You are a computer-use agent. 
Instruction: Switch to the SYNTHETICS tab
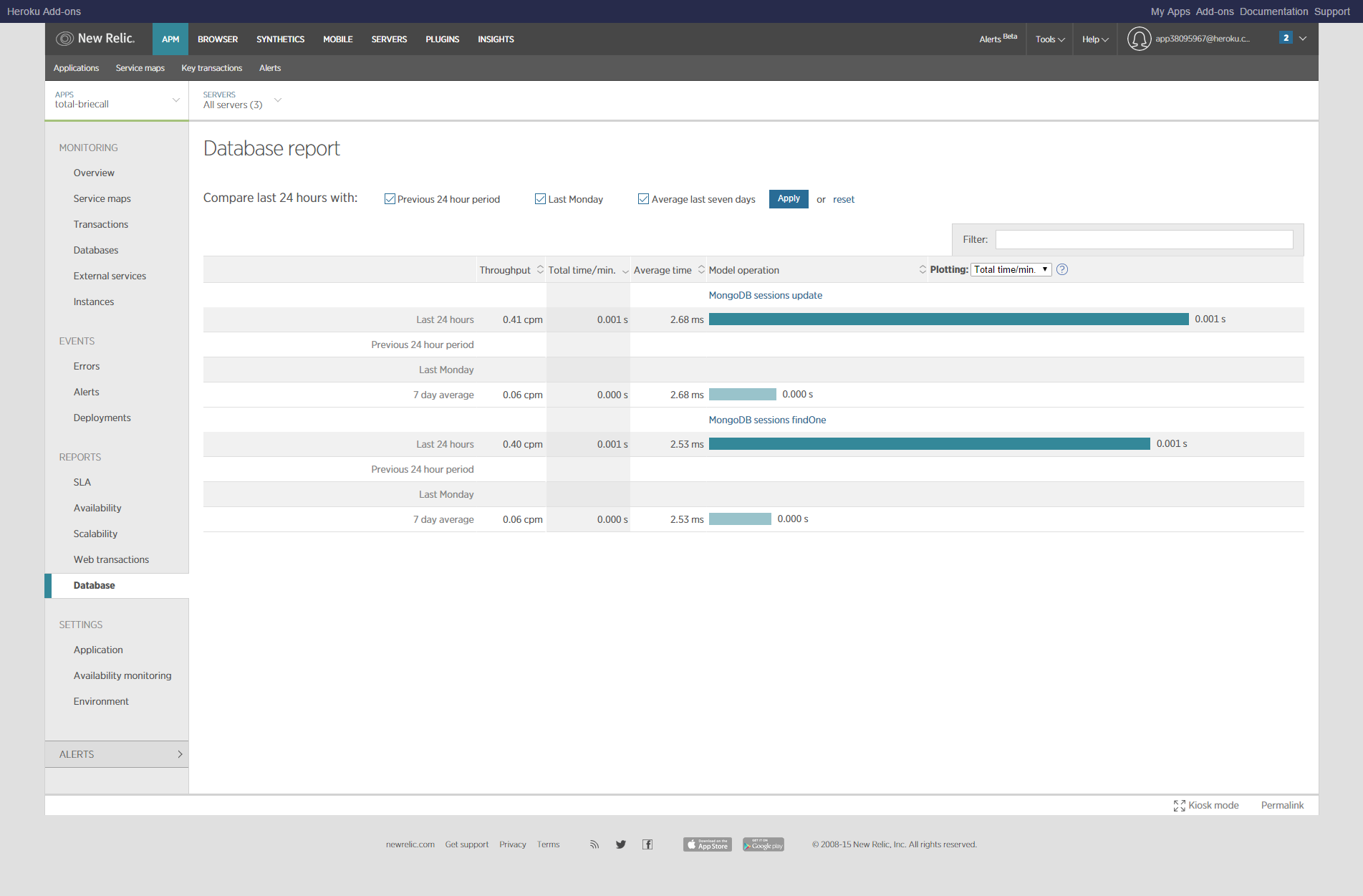point(280,39)
